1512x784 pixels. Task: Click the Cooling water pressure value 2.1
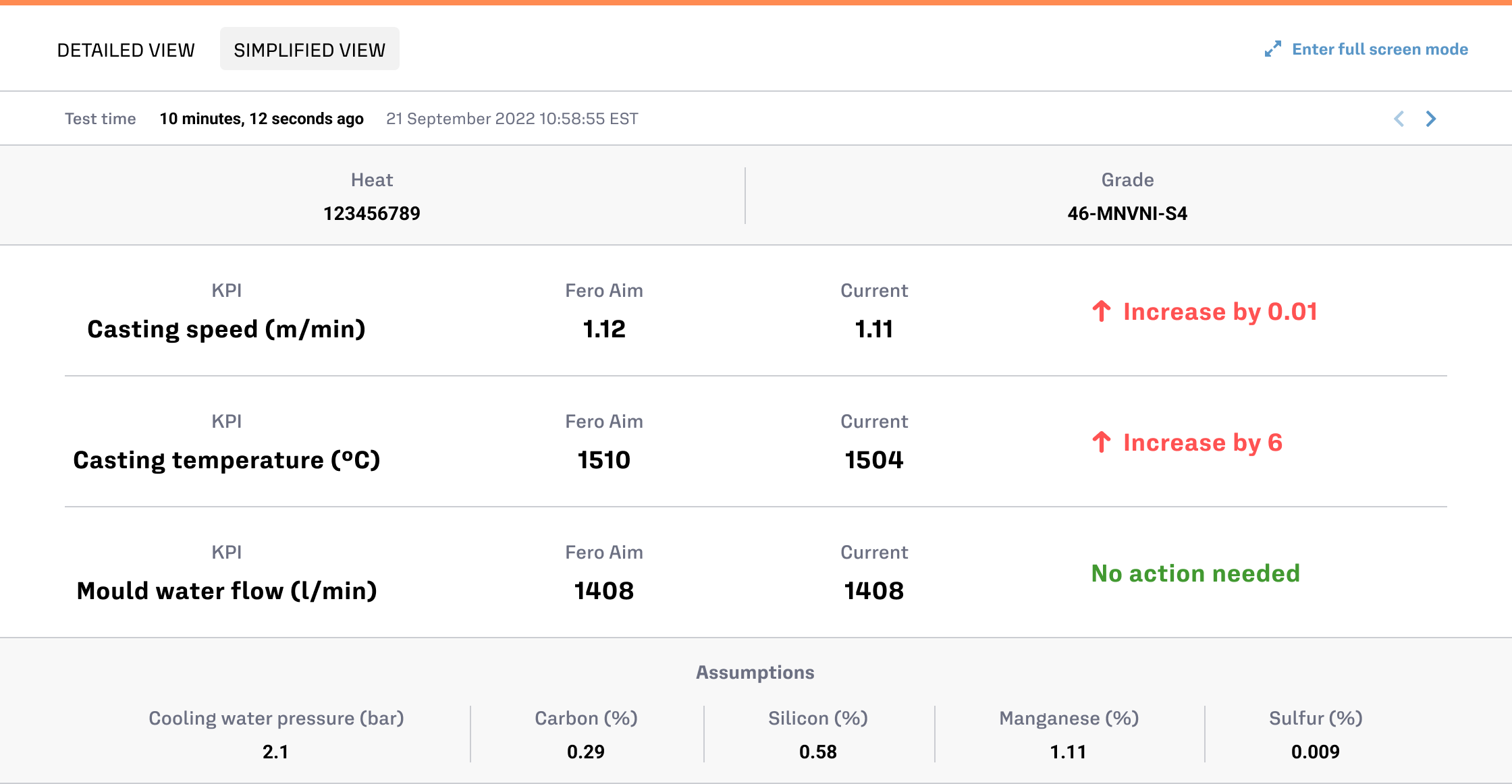click(275, 752)
